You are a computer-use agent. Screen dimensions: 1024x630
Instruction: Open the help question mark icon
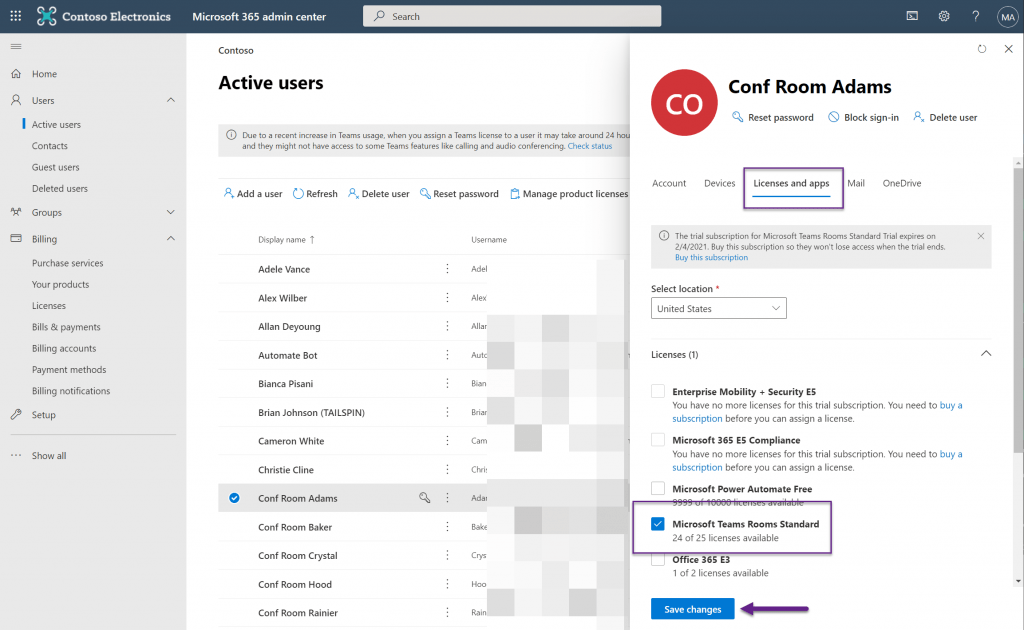click(975, 16)
